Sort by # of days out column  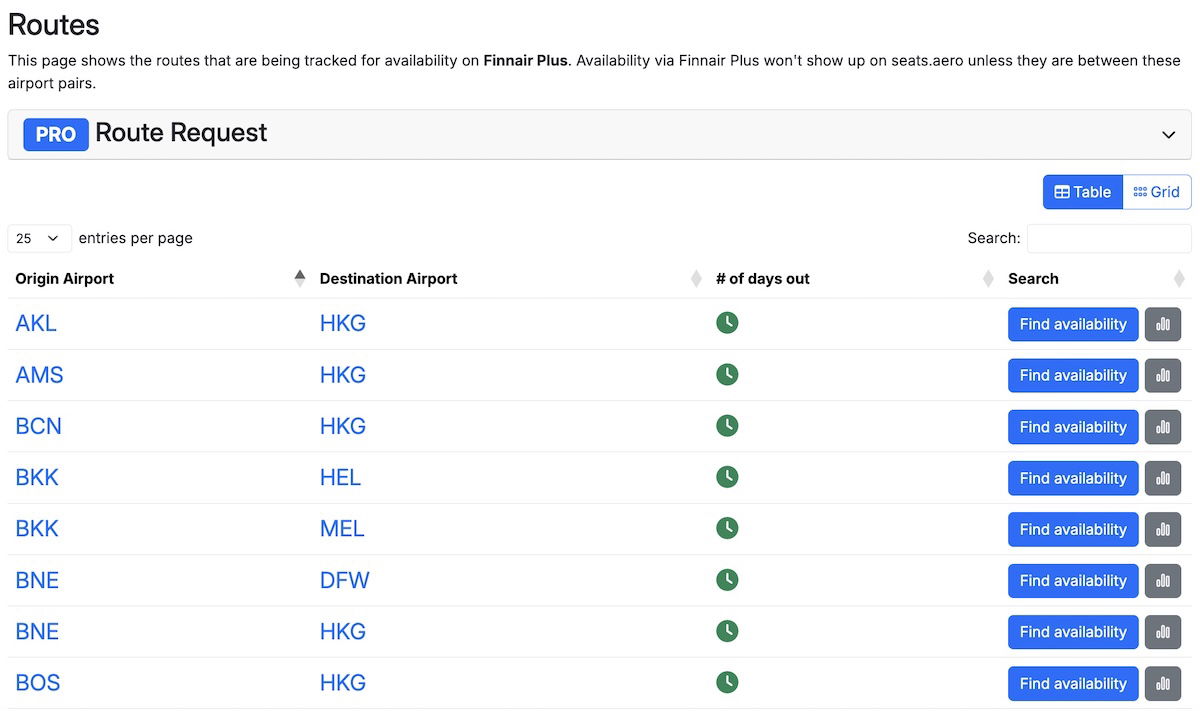(762, 279)
